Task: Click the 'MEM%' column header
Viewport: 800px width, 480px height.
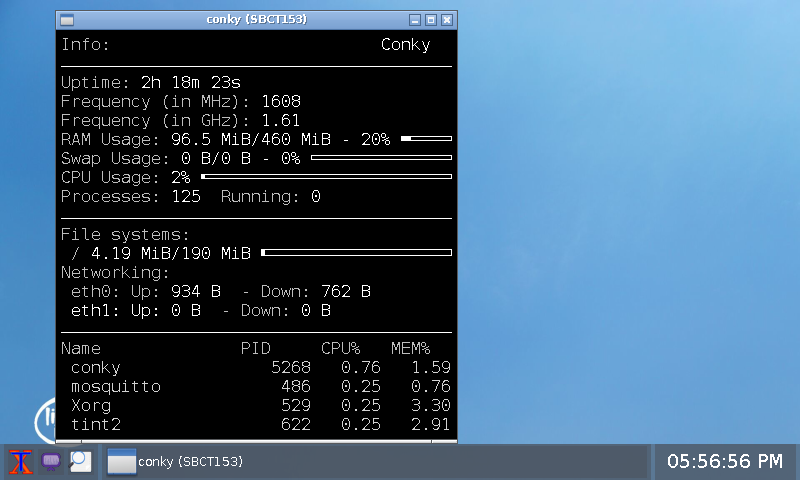Action: point(411,348)
